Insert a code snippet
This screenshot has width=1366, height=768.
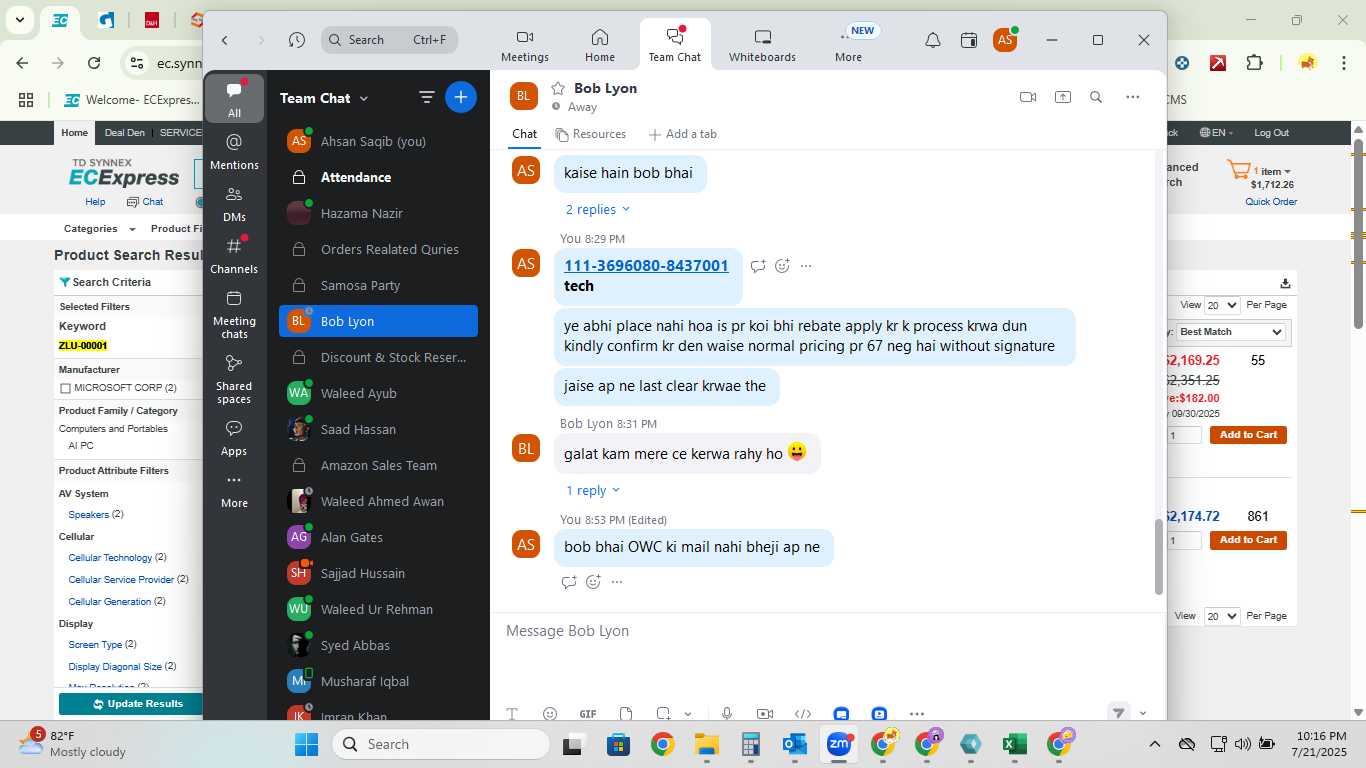[802, 714]
